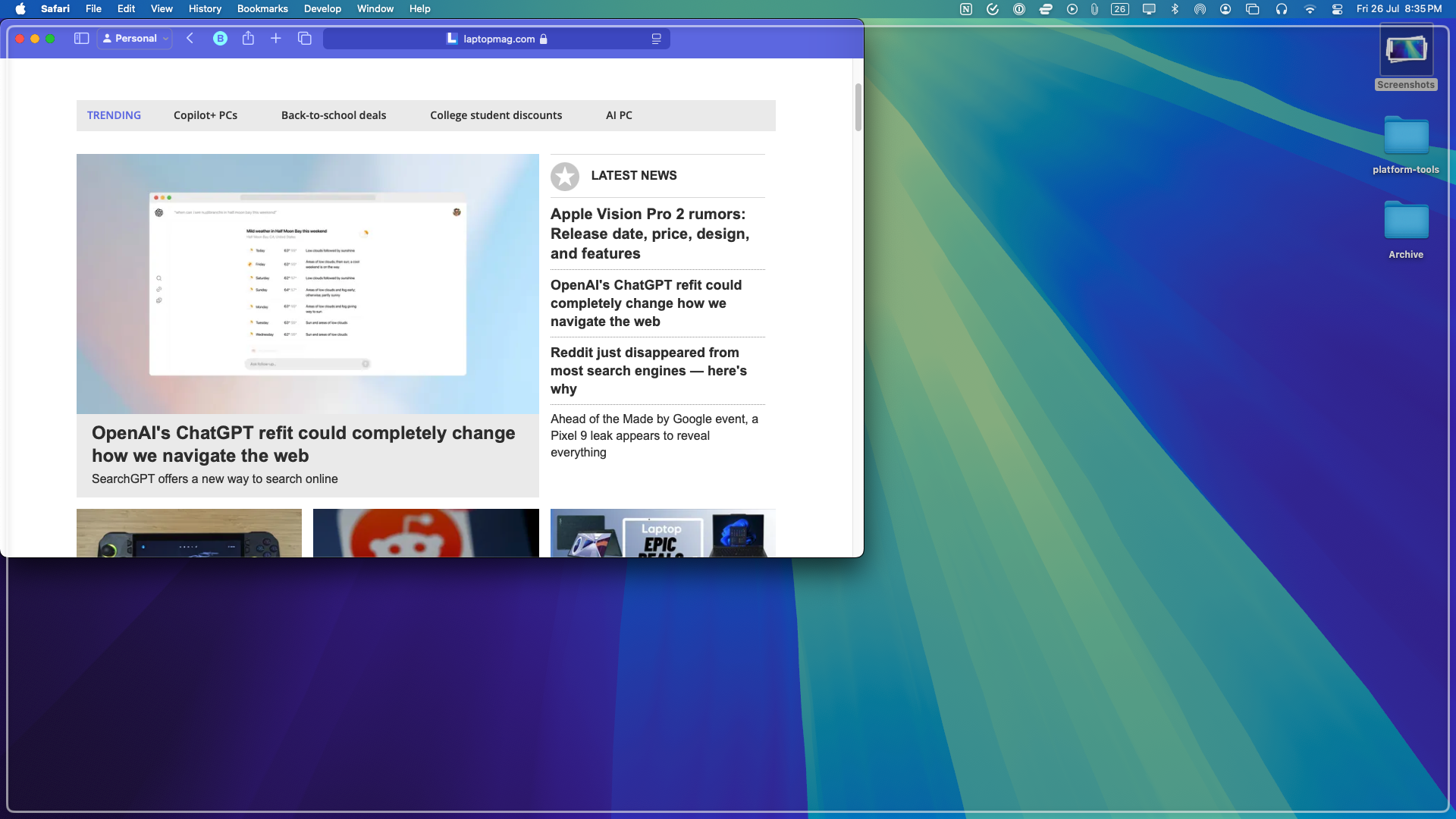This screenshot has height=819, width=1456.
Task: Open the History menu
Action: (205, 9)
